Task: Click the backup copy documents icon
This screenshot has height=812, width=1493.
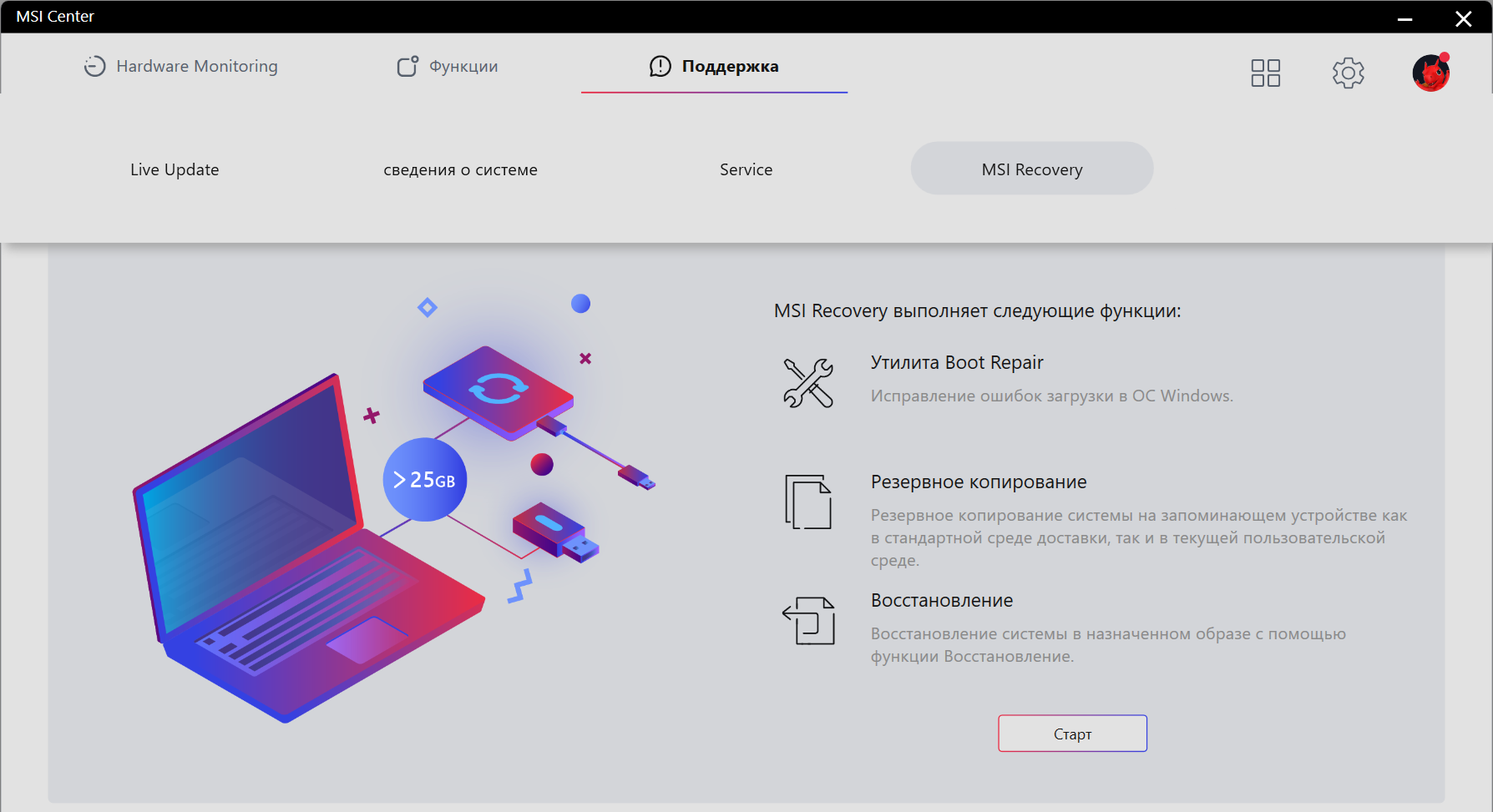Action: [x=808, y=502]
